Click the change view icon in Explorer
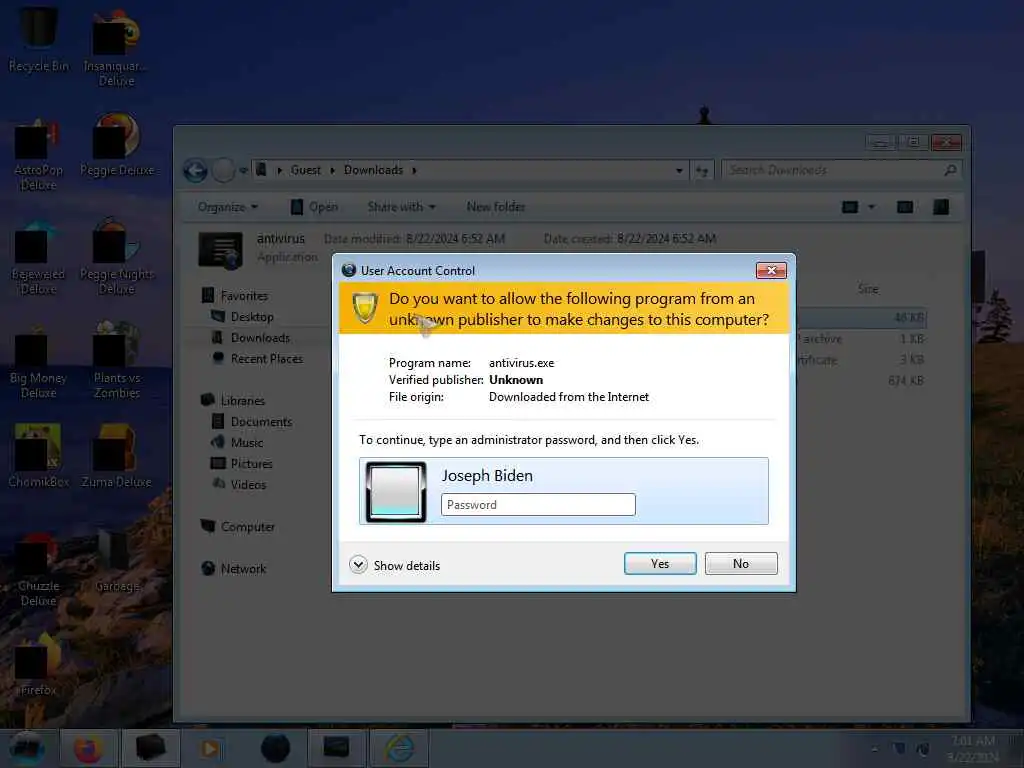The image size is (1024, 768). tap(850, 207)
